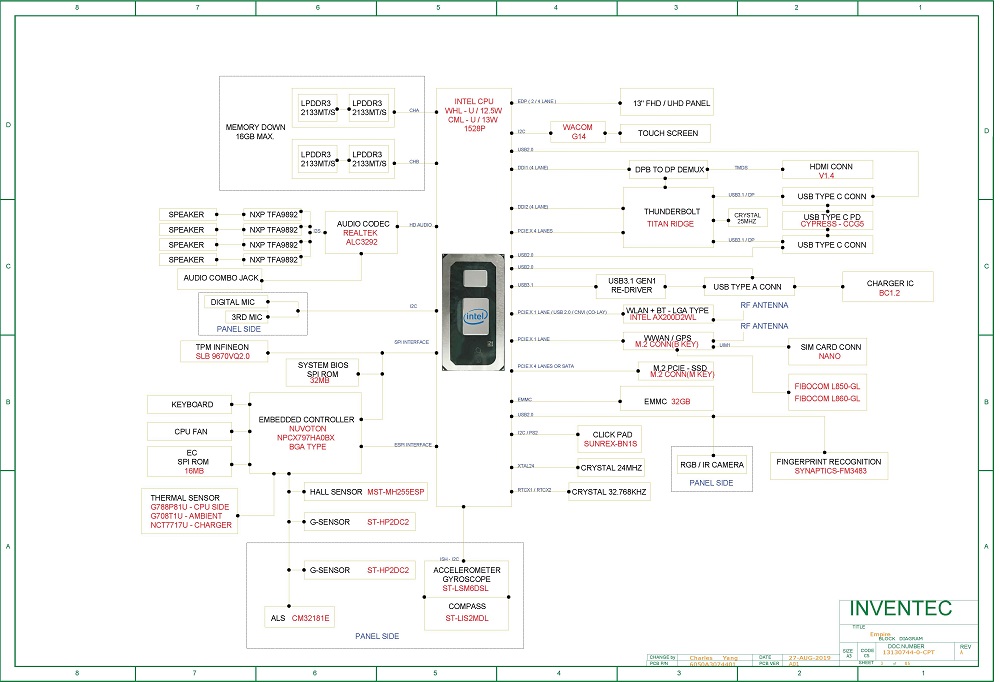
Task: Click the "WACOM G14" block
Action: click(578, 132)
